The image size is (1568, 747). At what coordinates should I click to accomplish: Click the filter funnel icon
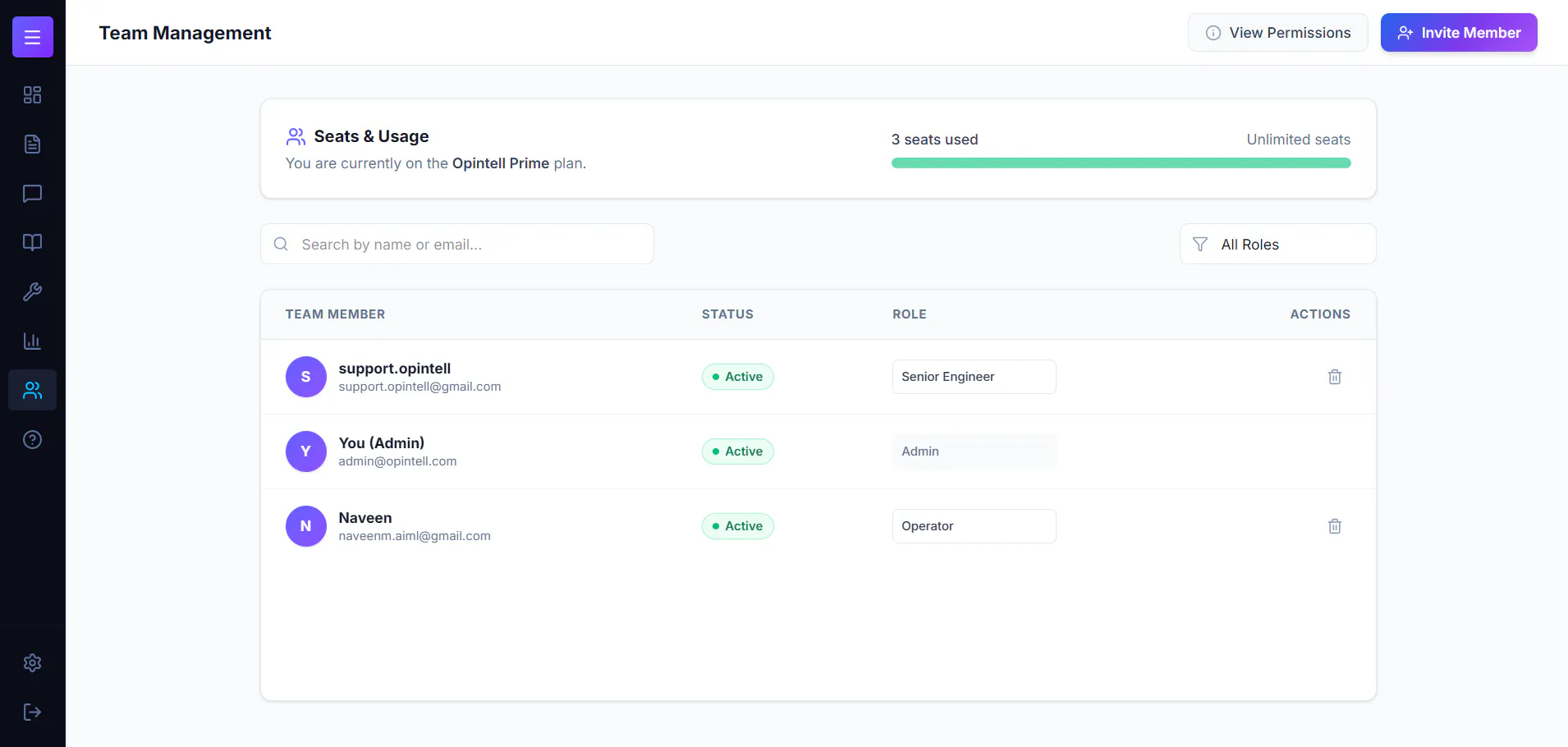[x=1200, y=244]
